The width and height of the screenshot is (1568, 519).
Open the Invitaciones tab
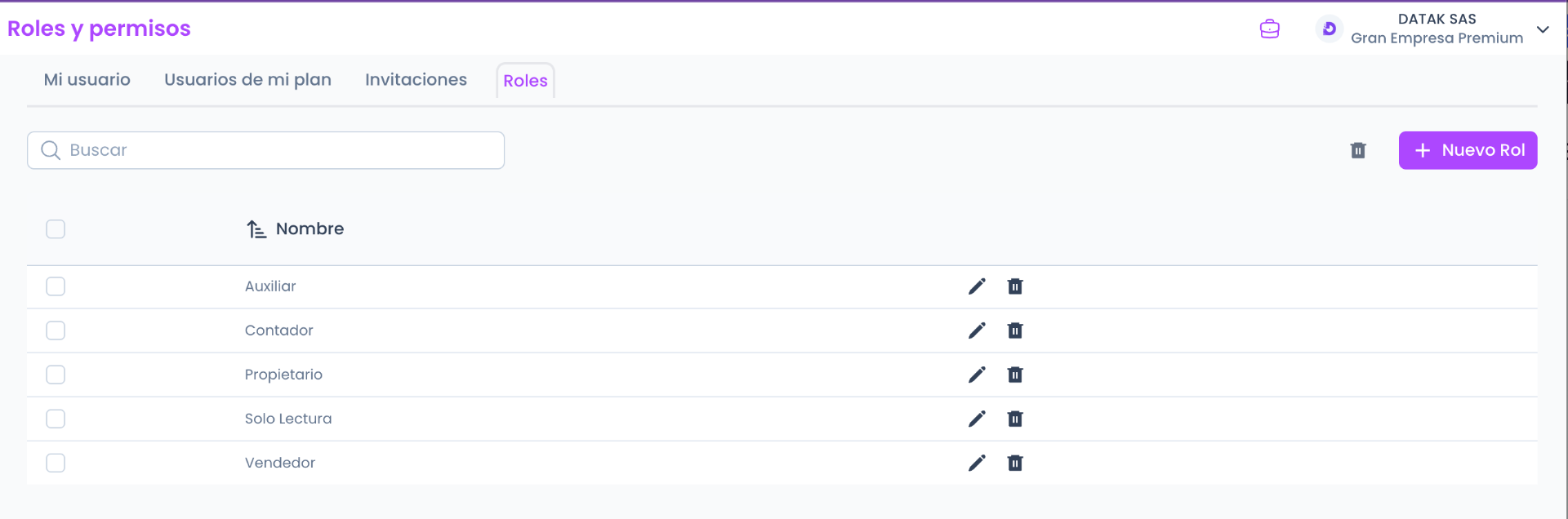[416, 80]
